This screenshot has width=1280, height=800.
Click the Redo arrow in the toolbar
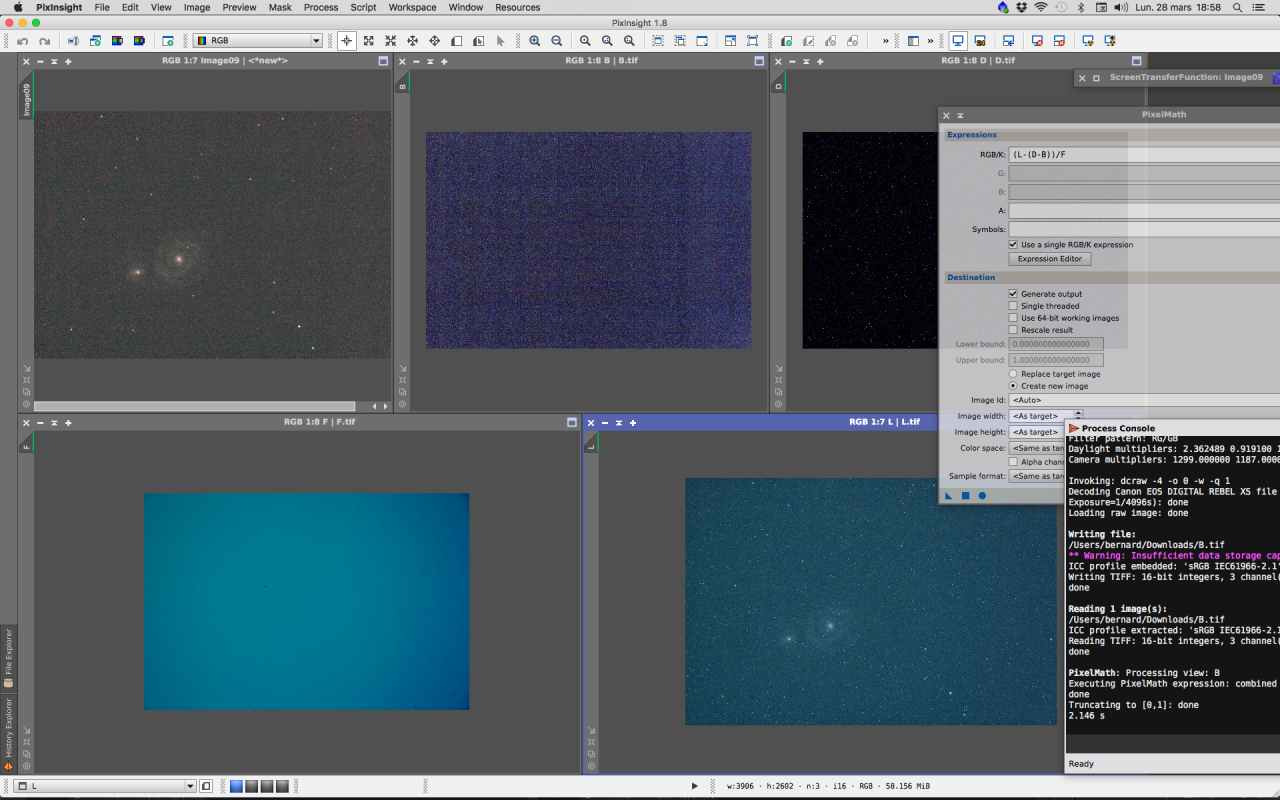[x=44, y=41]
